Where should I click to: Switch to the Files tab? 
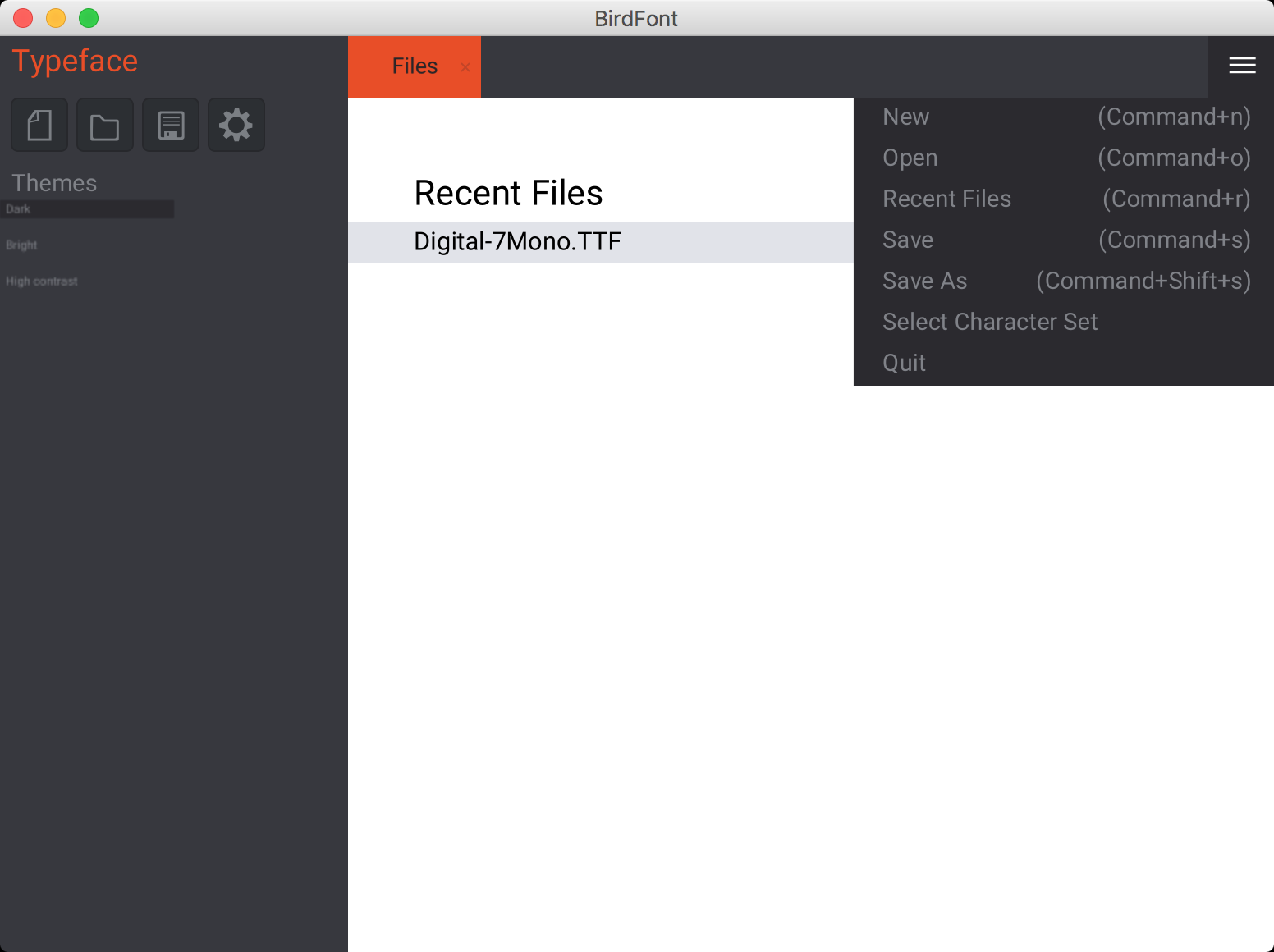(415, 66)
